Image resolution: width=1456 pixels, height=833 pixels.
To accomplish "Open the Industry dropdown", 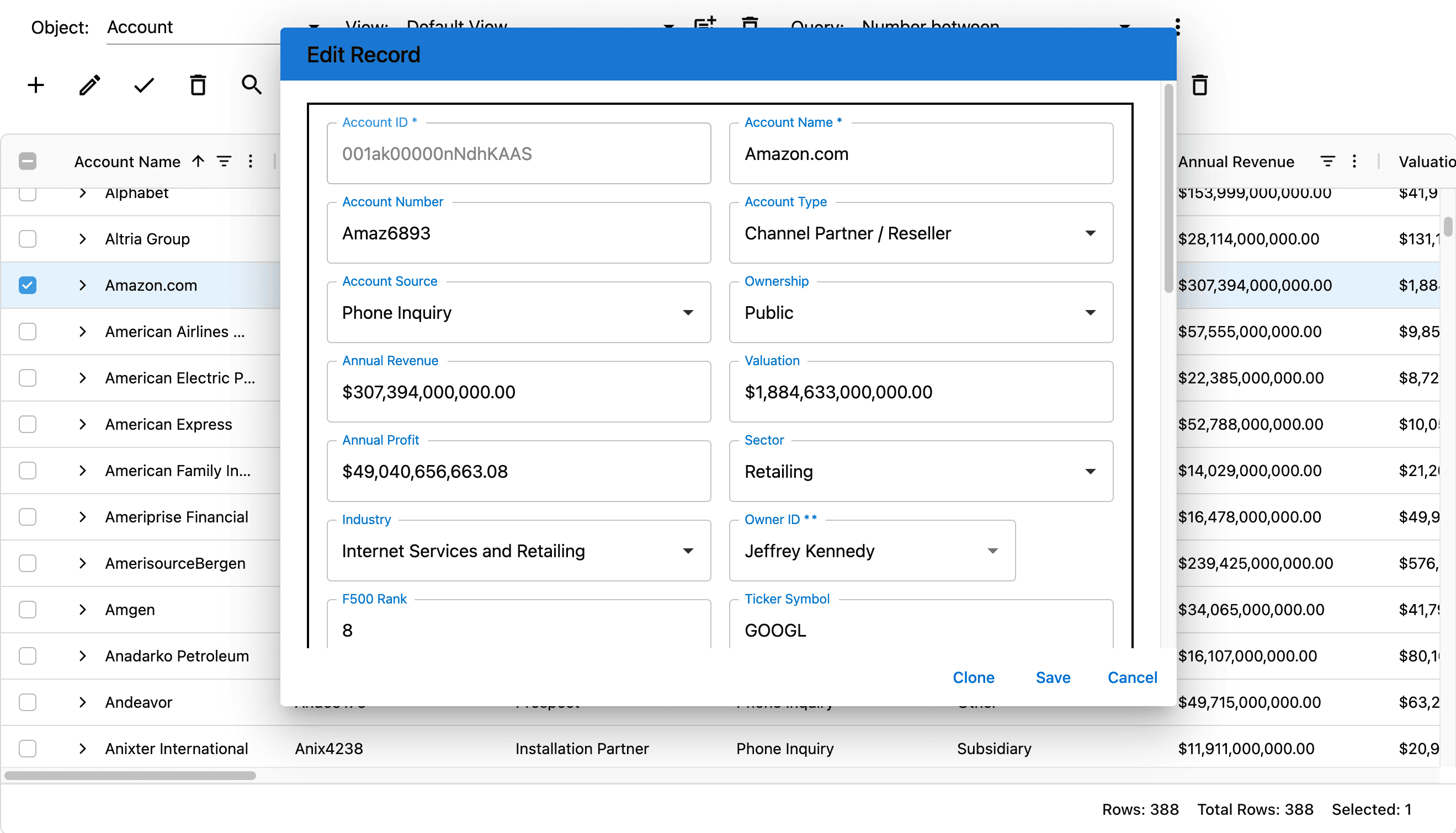I will pyautogui.click(x=687, y=551).
